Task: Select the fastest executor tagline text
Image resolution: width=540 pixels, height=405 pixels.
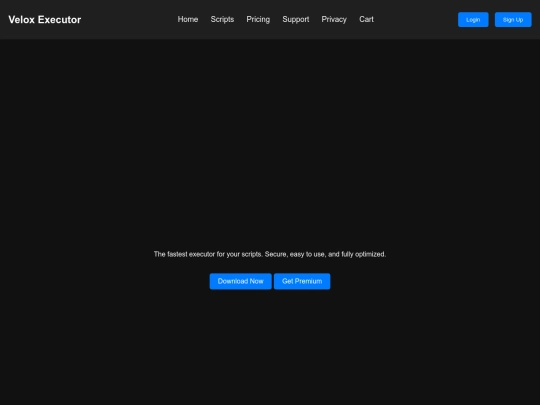Action: (270, 254)
